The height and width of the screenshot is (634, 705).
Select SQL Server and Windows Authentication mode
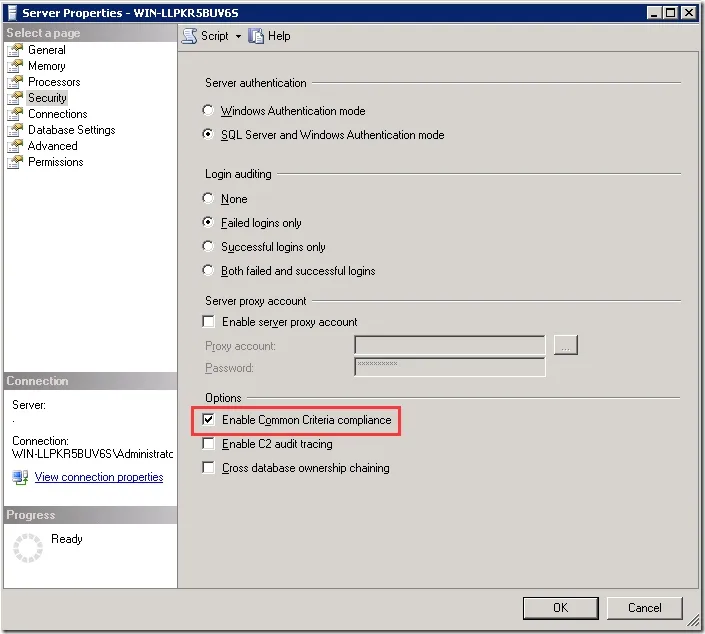208,134
